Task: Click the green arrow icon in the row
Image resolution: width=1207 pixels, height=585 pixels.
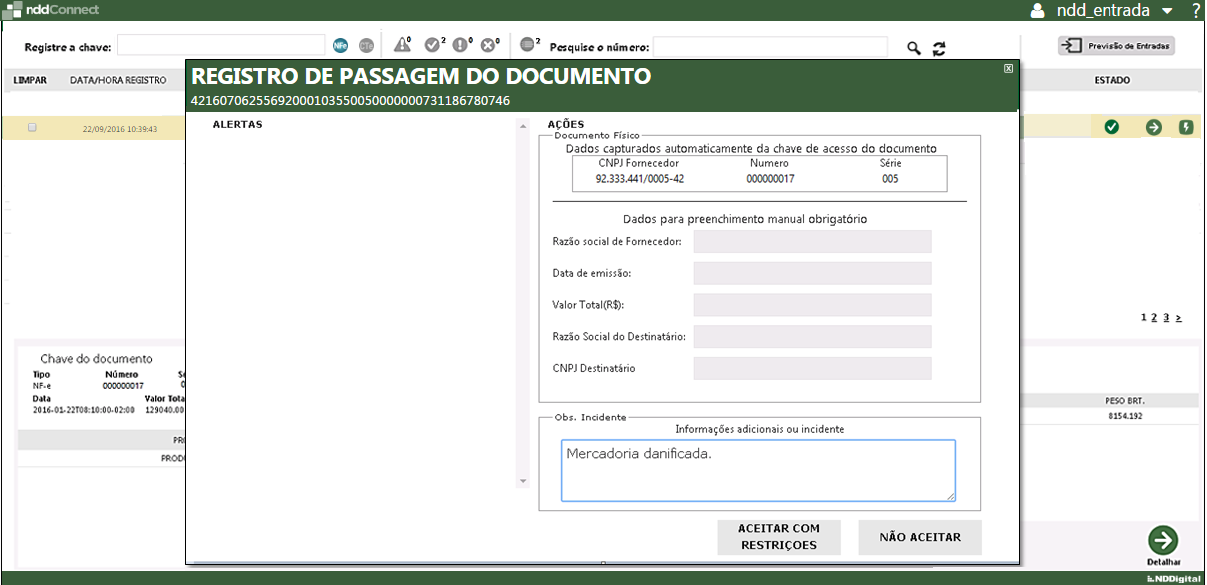Action: coord(1153,127)
